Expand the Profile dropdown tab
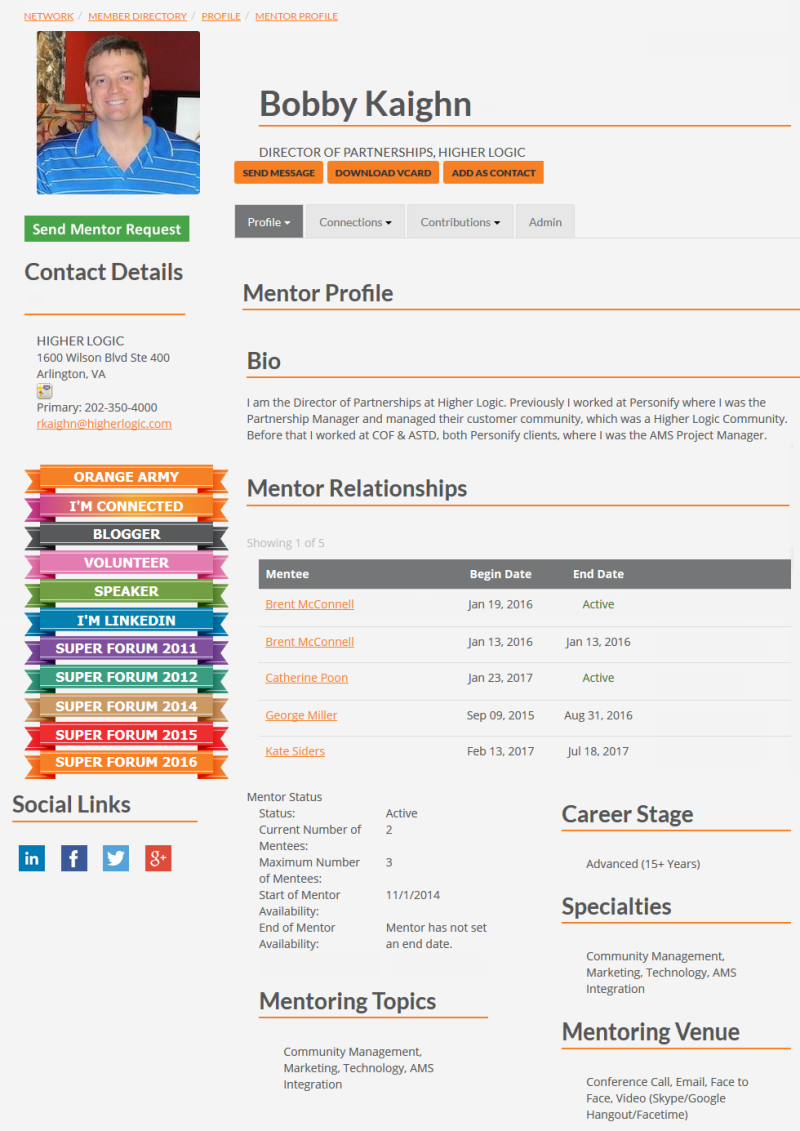The width and height of the screenshot is (800, 1131). pos(269,222)
